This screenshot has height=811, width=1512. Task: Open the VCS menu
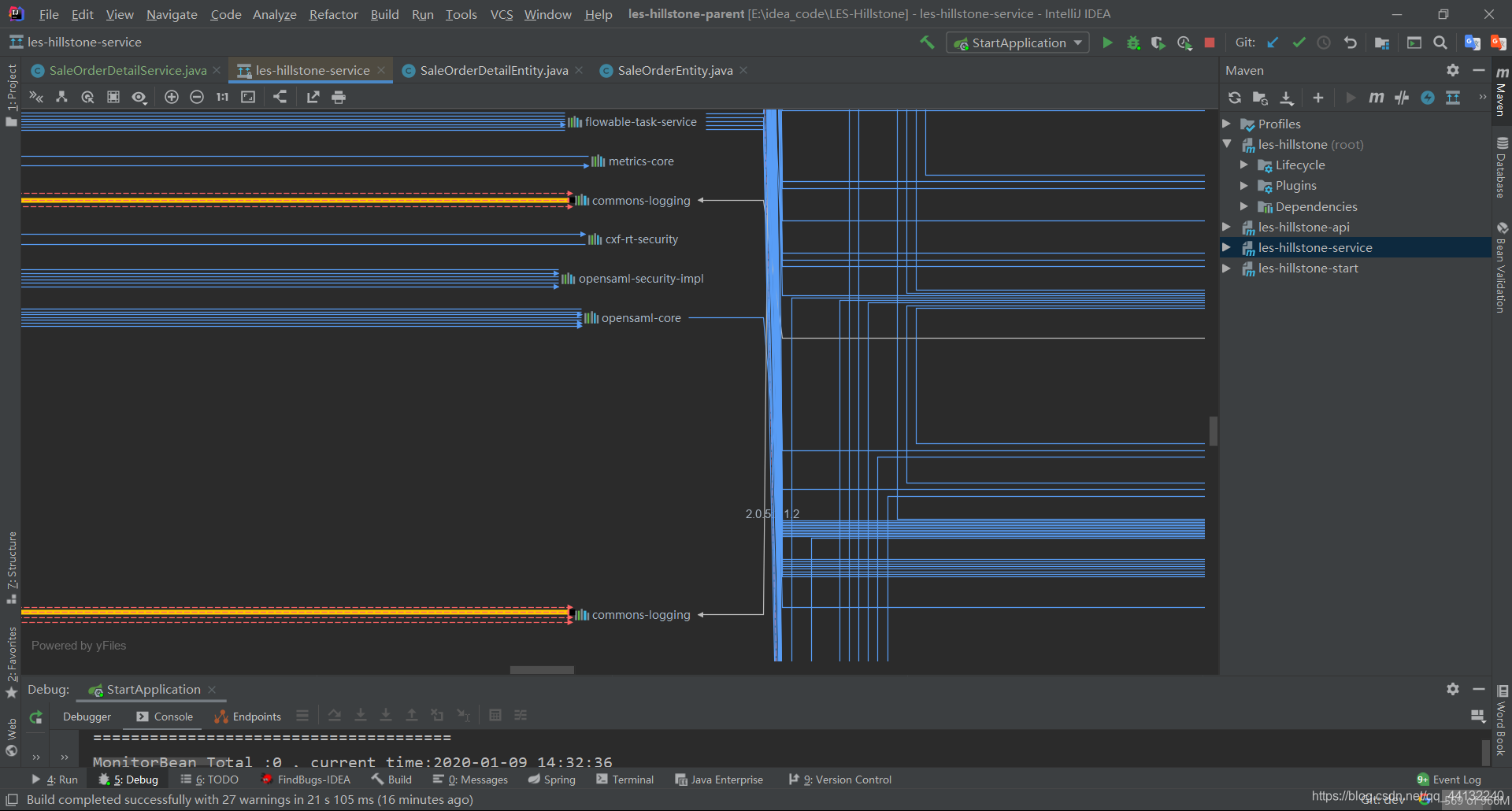[501, 14]
